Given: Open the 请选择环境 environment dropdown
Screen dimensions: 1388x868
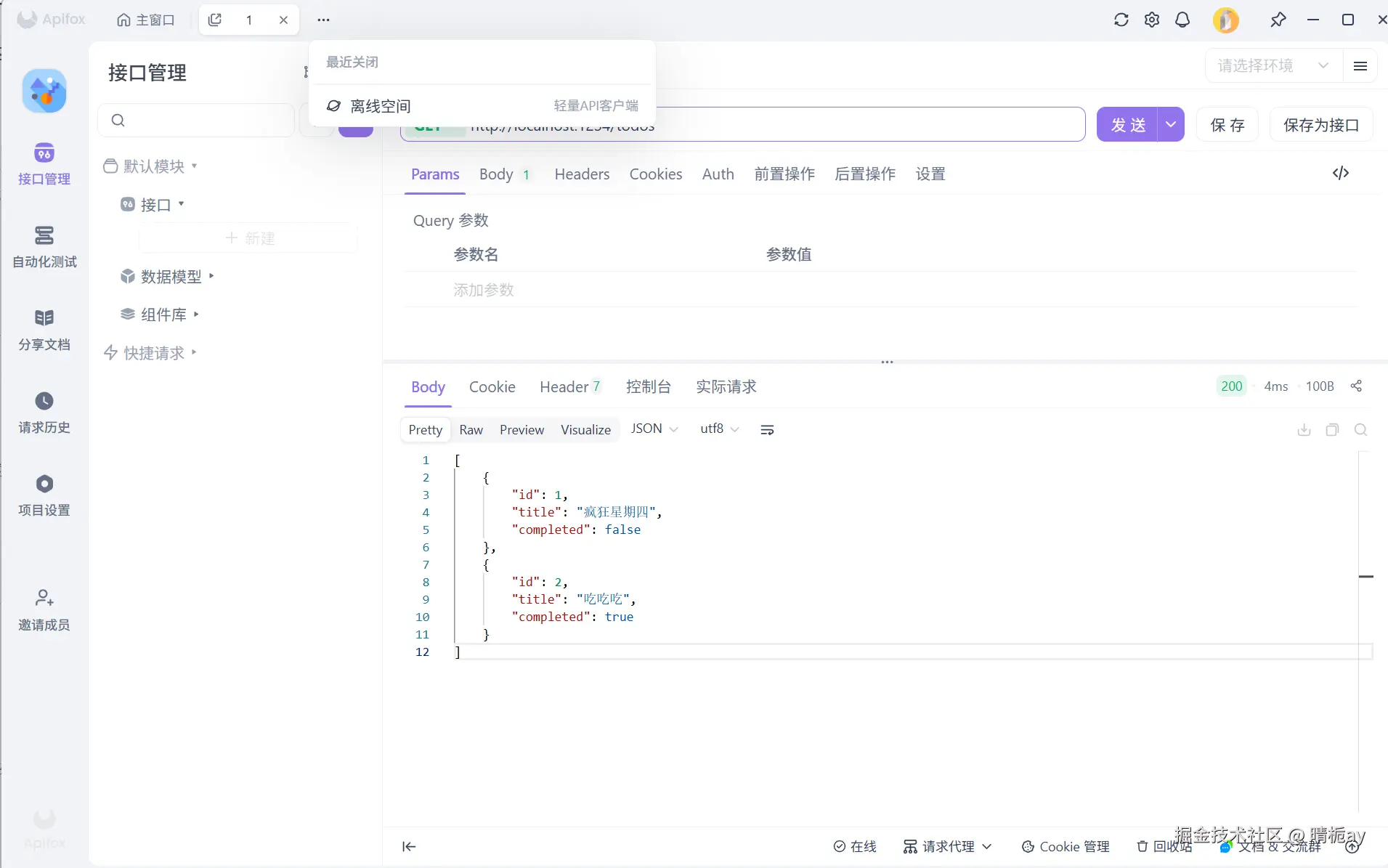Looking at the screenshot, I should click(1275, 65).
